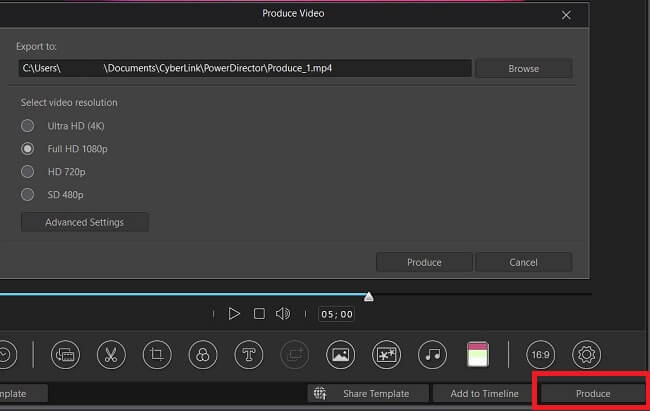Change the 16:9 aspect ratio
The width and height of the screenshot is (650, 411).
coord(541,355)
